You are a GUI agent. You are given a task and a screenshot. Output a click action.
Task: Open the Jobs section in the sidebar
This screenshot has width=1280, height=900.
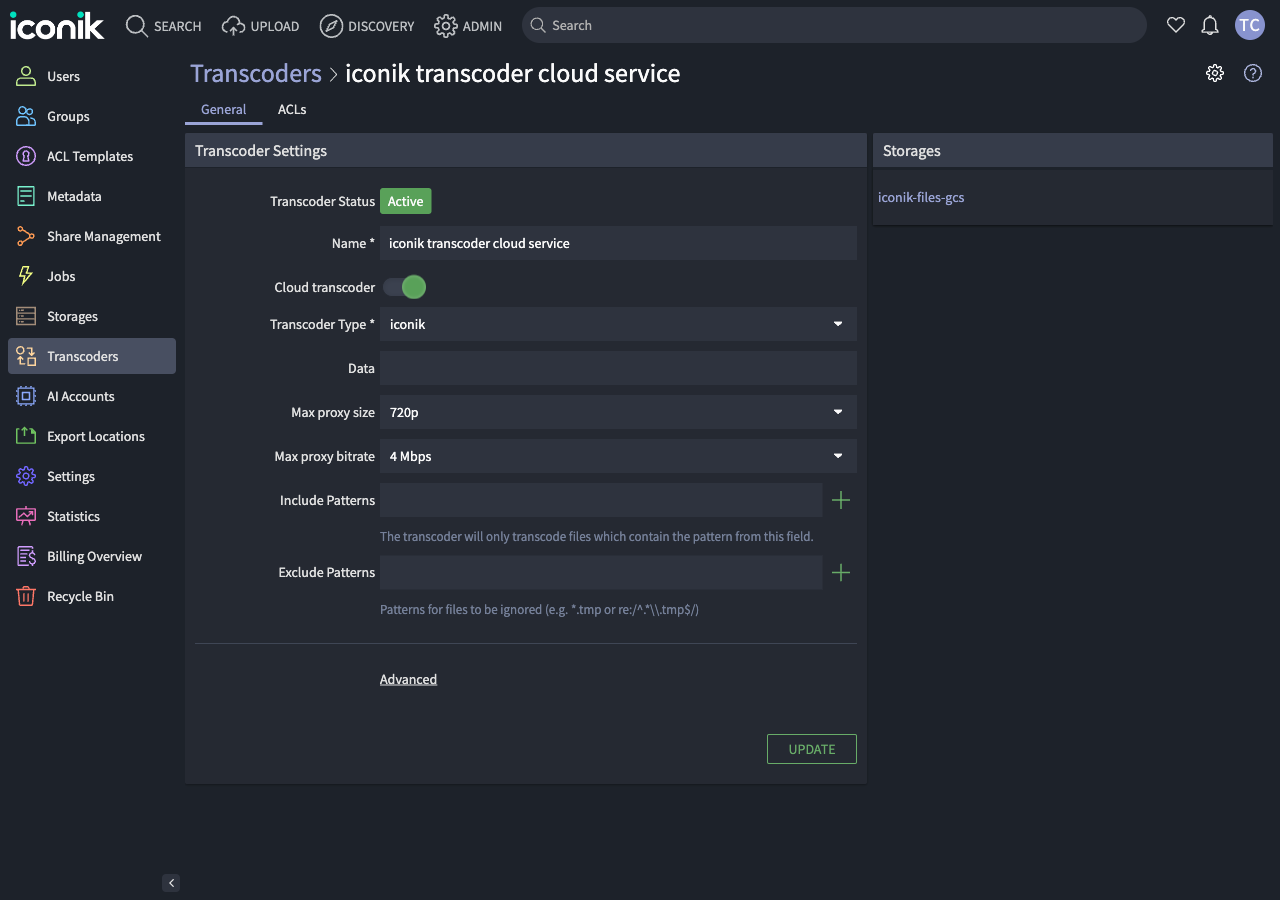(x=60, y=276)
